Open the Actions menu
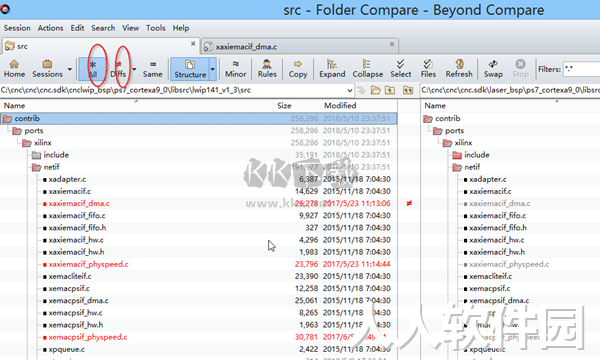This screenshot has height=360, width=600. (x=50, y=28)
